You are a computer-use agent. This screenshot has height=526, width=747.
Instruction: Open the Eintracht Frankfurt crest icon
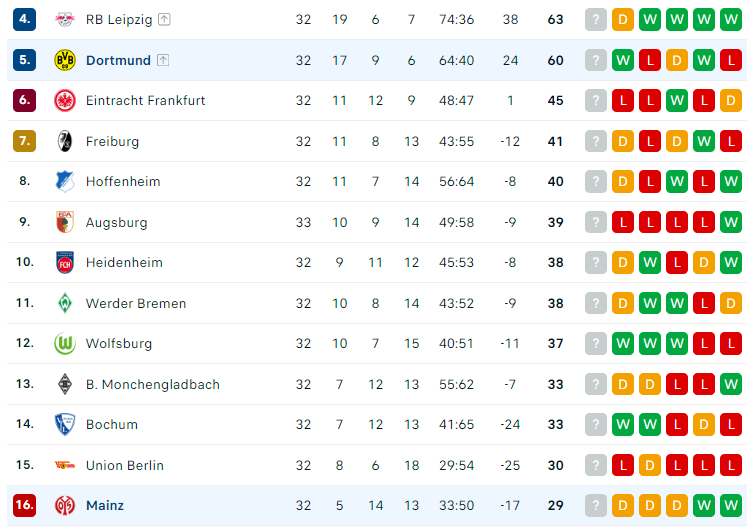click(x=65, y=101)
